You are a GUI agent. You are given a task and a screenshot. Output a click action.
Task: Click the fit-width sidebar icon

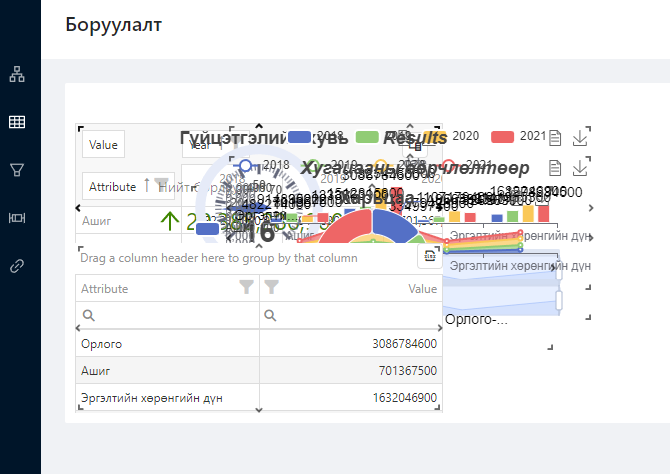click(17, 218)
